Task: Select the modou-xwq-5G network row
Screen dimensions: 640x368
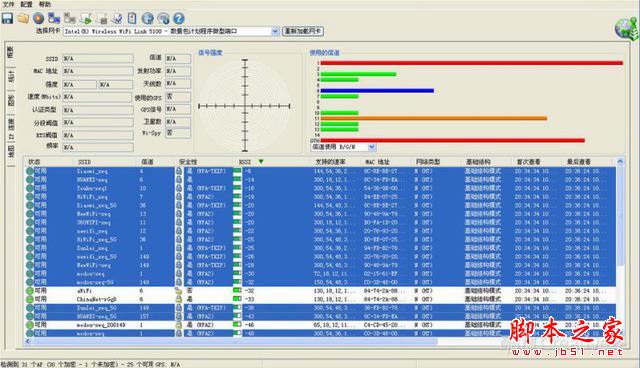Action: pos(320,282)
